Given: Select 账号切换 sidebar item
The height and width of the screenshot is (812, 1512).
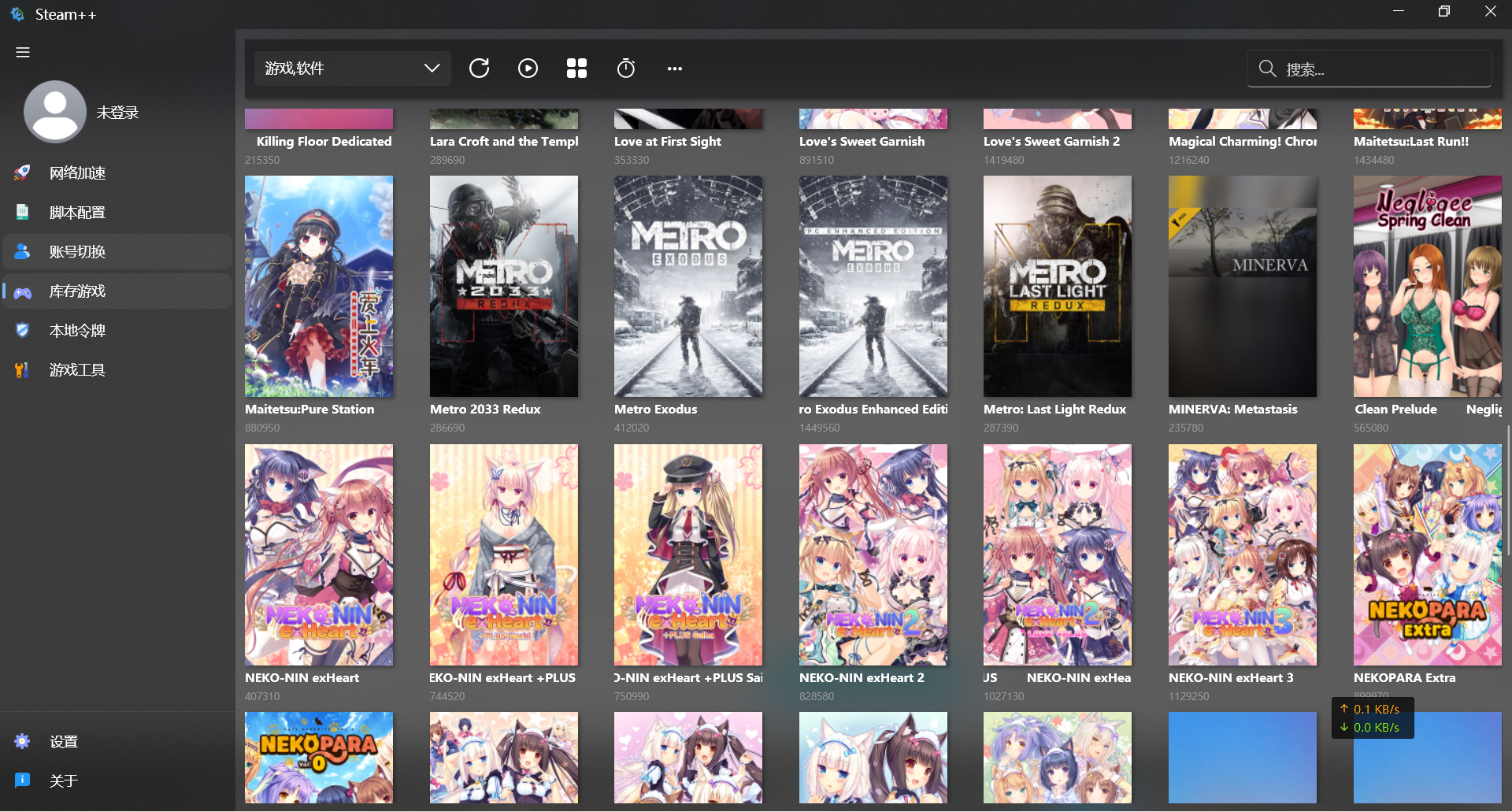Looking at the screenshot, I should click(77, 252).
